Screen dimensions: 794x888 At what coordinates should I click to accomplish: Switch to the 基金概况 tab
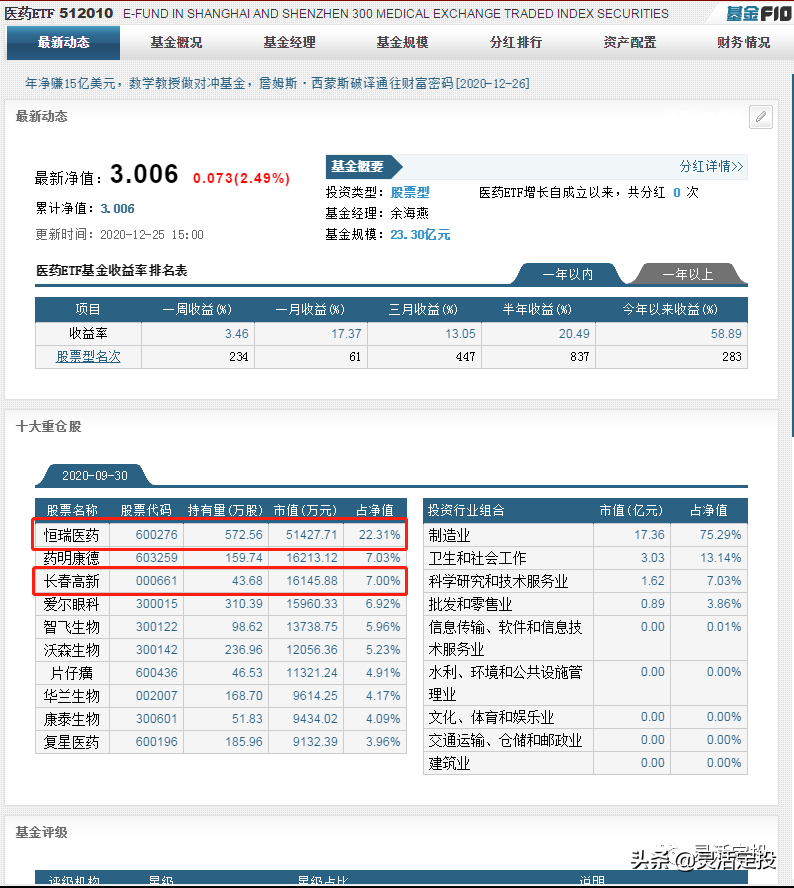(x=176, y=42)
